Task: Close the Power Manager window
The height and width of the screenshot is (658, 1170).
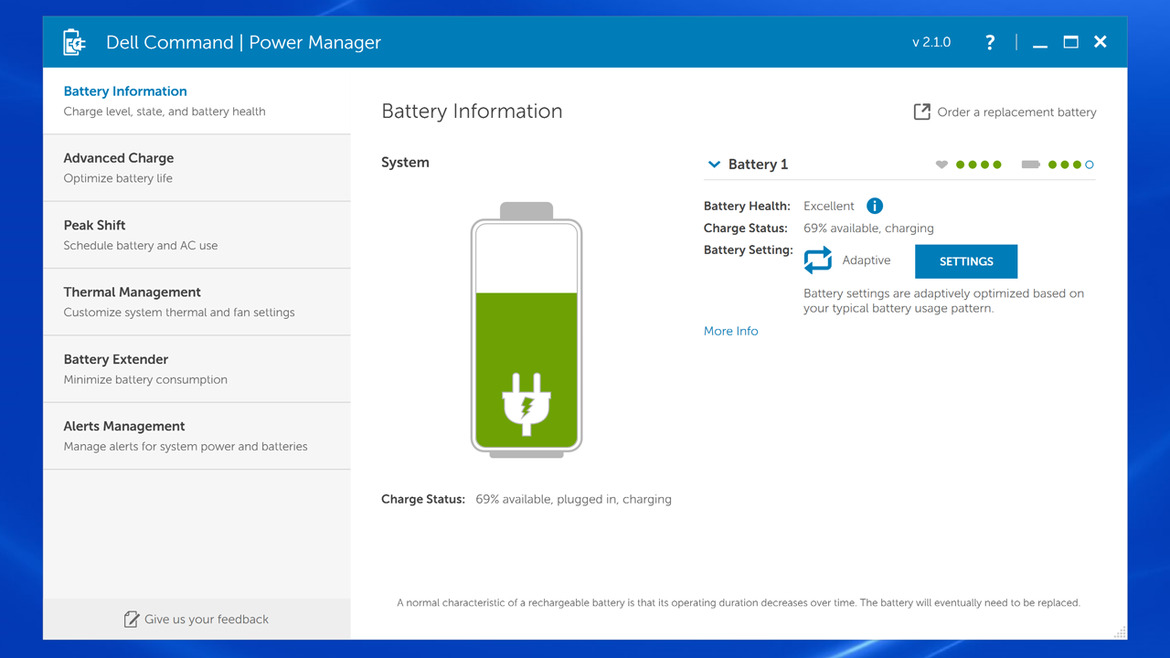Action: (x=1101, y=42)
